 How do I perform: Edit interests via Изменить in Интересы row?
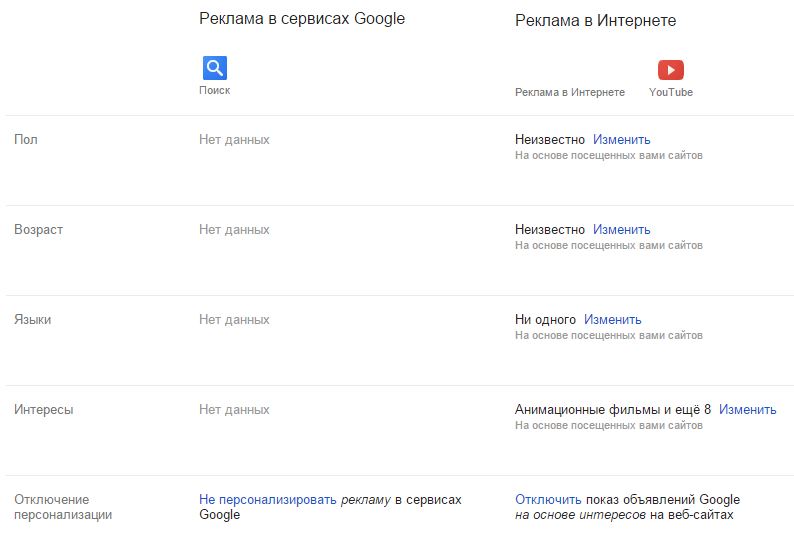(x=747, y=410)
